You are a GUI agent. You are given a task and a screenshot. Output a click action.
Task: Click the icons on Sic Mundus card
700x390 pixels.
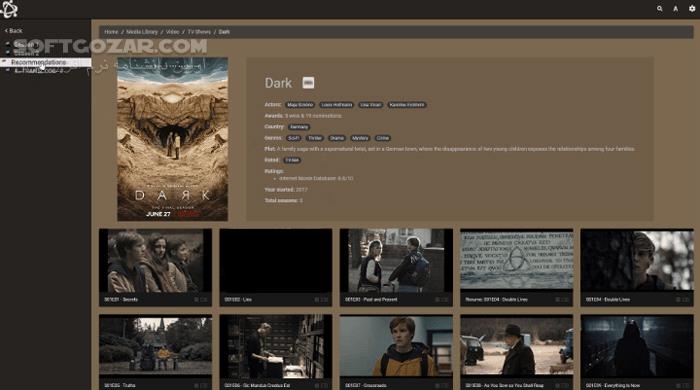pos(321,386)
